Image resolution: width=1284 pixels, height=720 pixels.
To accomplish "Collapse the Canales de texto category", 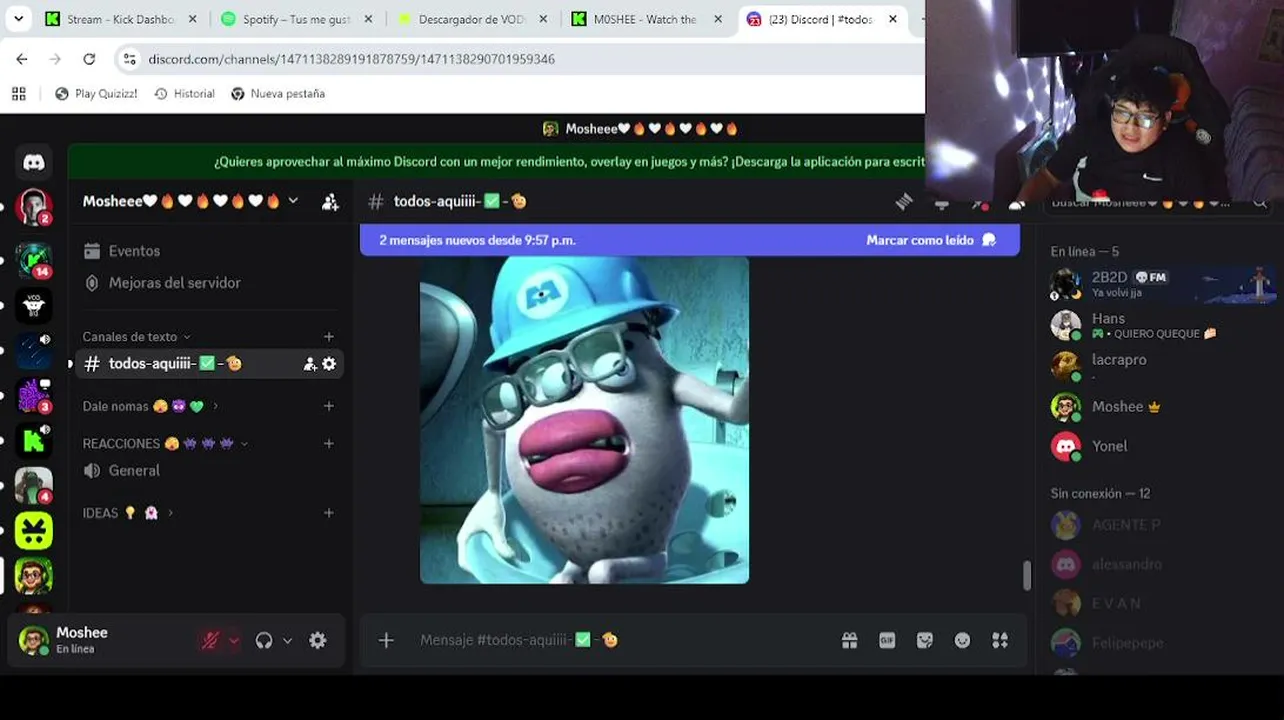I will pyautogui.click(x=136, y=337).
